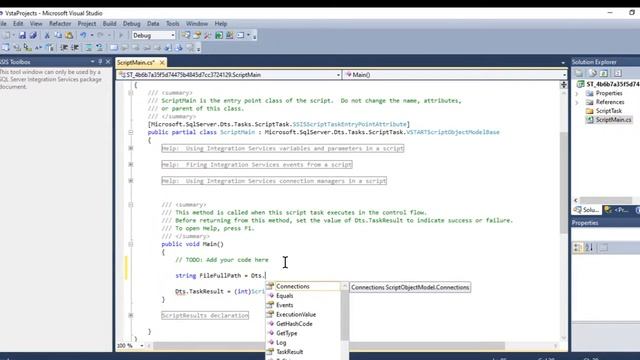Screen dimensions: 640x360
Task: Select the ScriptTask folder in Solution Explorer
Action: (x=609, y=111)
